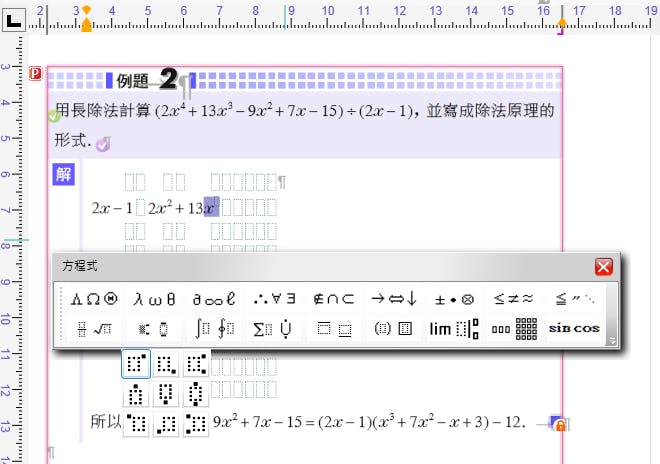The height and width of the screenshot is (464, 660).
Task: Choose the subscript template in popup
Action: click(x=165, y=364)
